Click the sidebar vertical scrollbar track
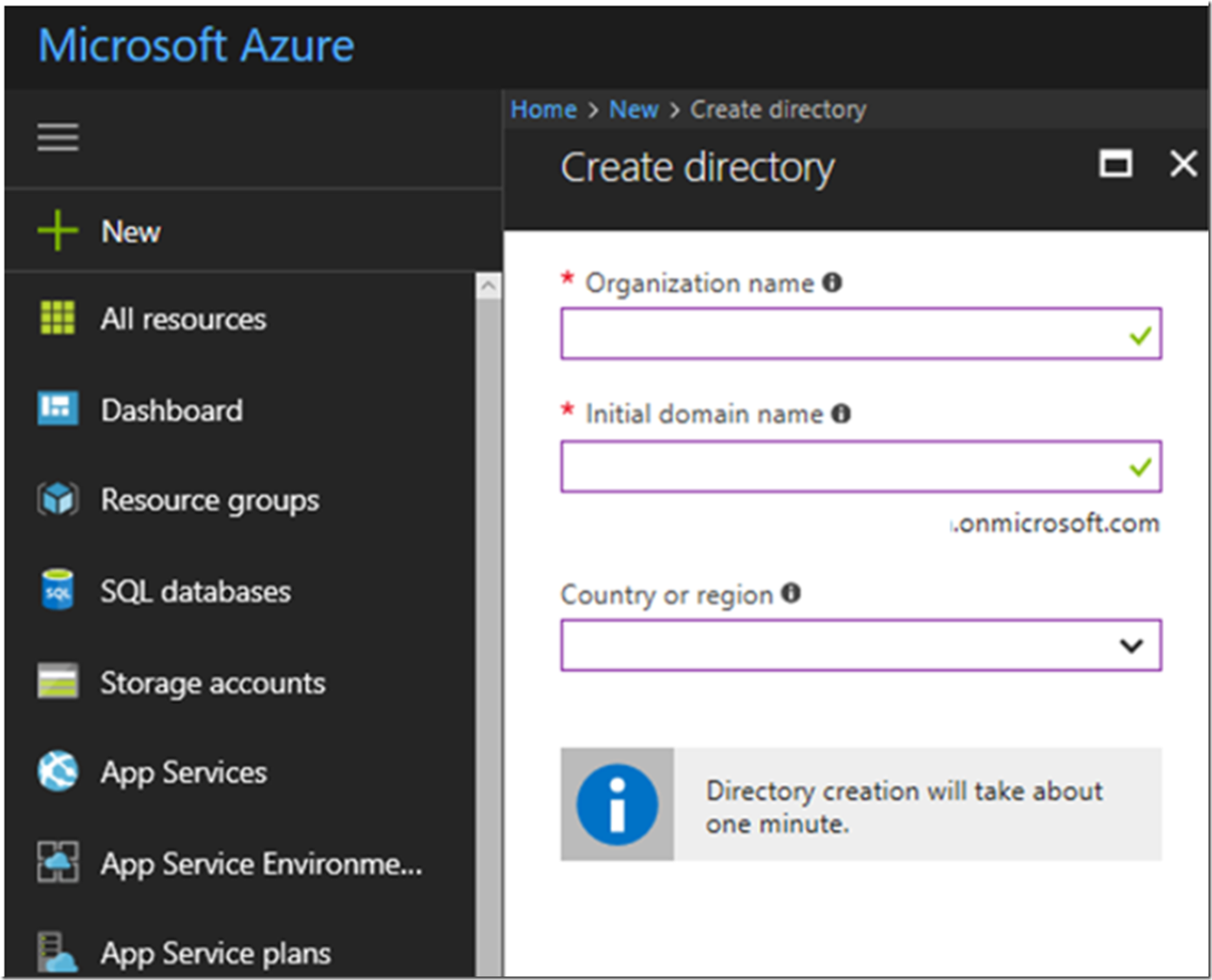Viewport: 1212px width, 980px height. [488, 636]
